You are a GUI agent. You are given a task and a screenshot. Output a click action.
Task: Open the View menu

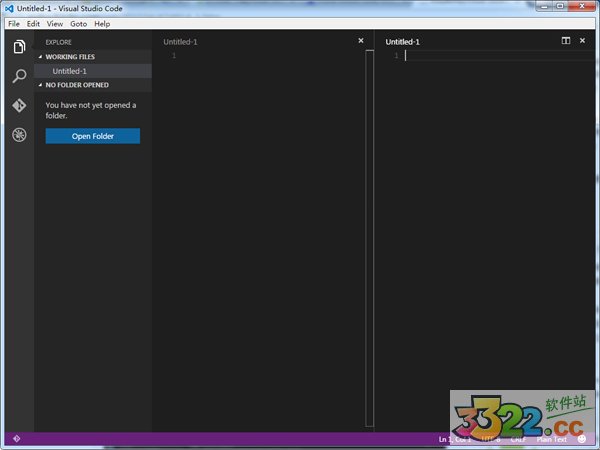(55, 24)
